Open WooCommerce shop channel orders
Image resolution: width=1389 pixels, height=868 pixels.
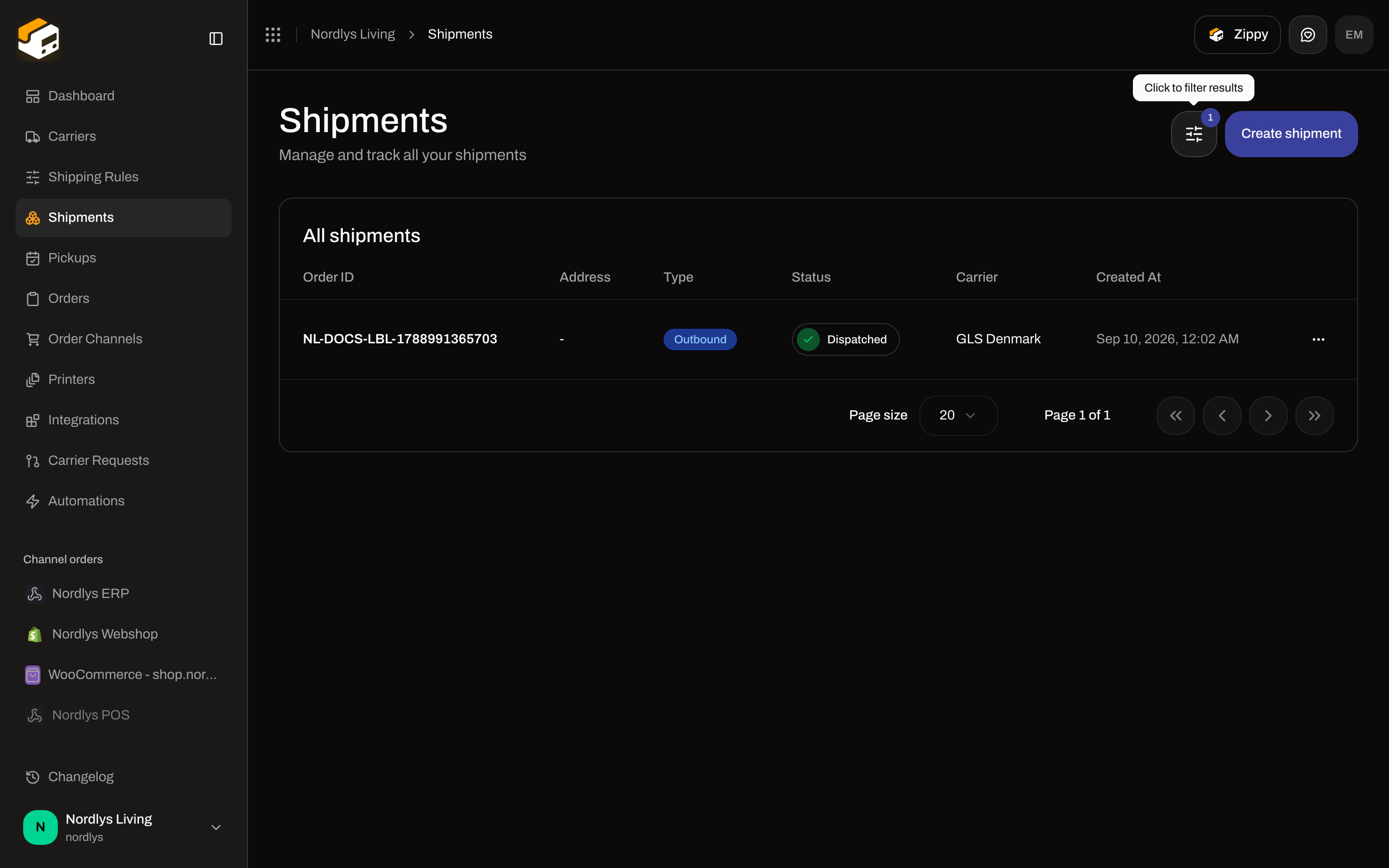pyautogui.click(x=123, y=675)
